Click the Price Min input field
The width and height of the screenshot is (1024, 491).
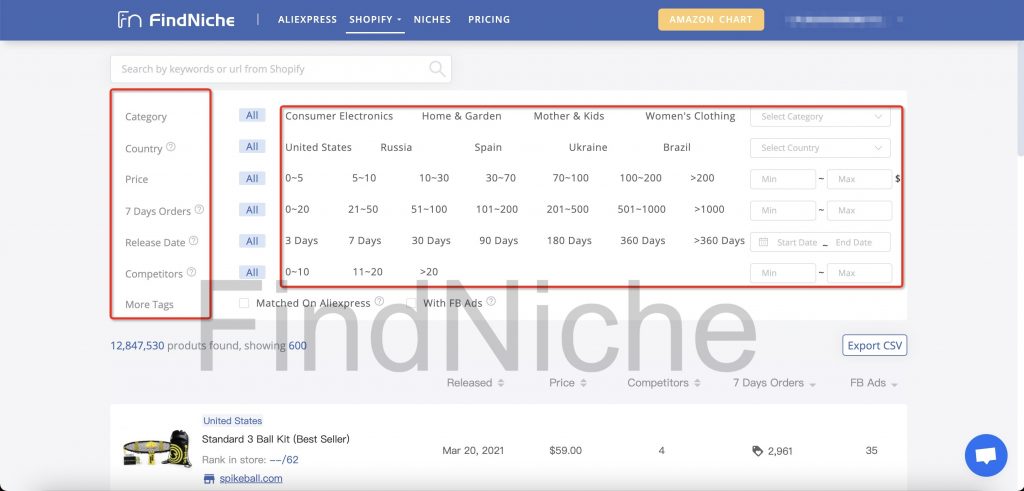coord(783,180)
